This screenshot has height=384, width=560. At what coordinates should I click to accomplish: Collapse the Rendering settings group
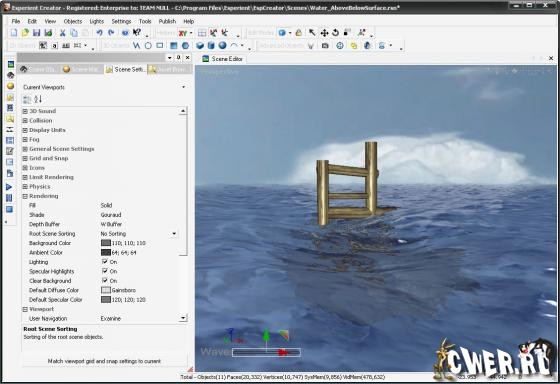click(x=25, y=196)
